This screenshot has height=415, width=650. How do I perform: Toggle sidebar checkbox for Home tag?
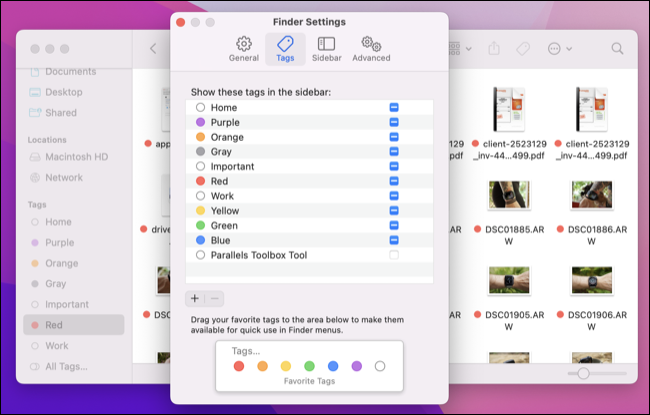click(394, 107)
